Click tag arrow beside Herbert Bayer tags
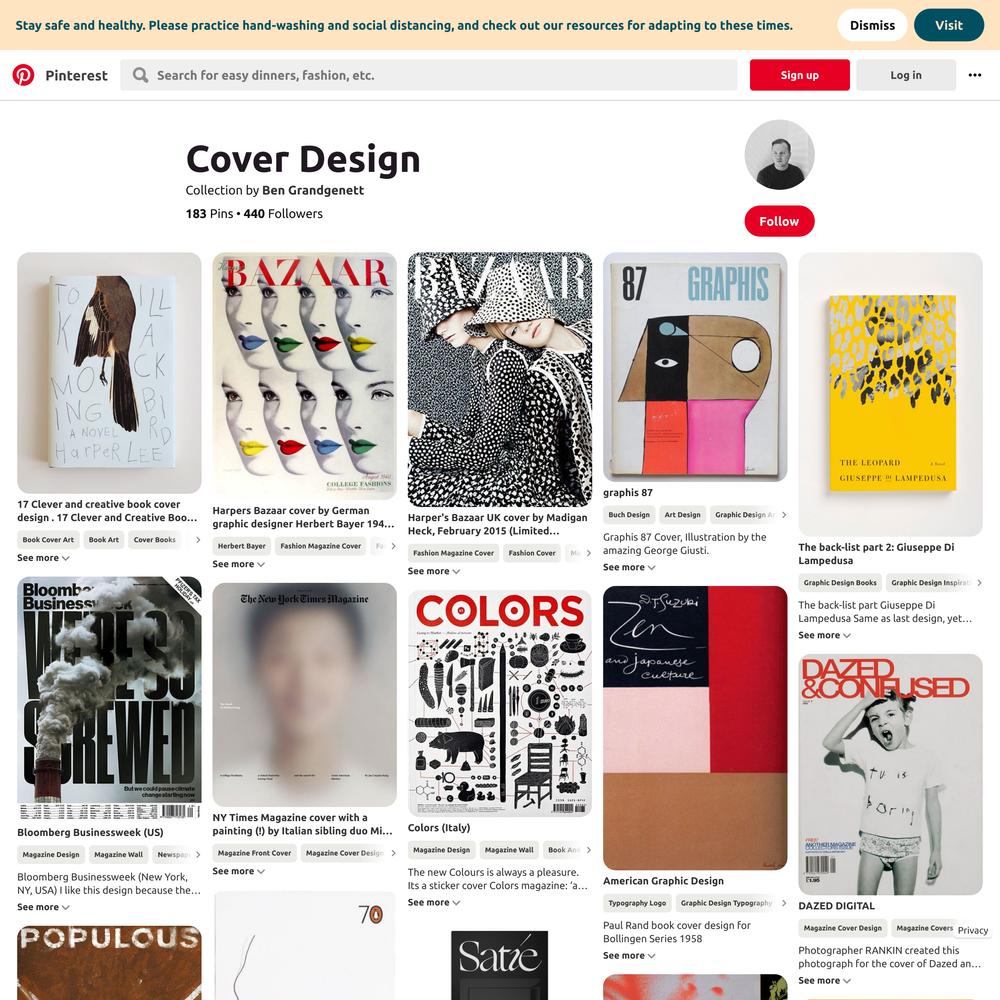The height and width of the screenshot is (1000, 1000). [393, 546]
